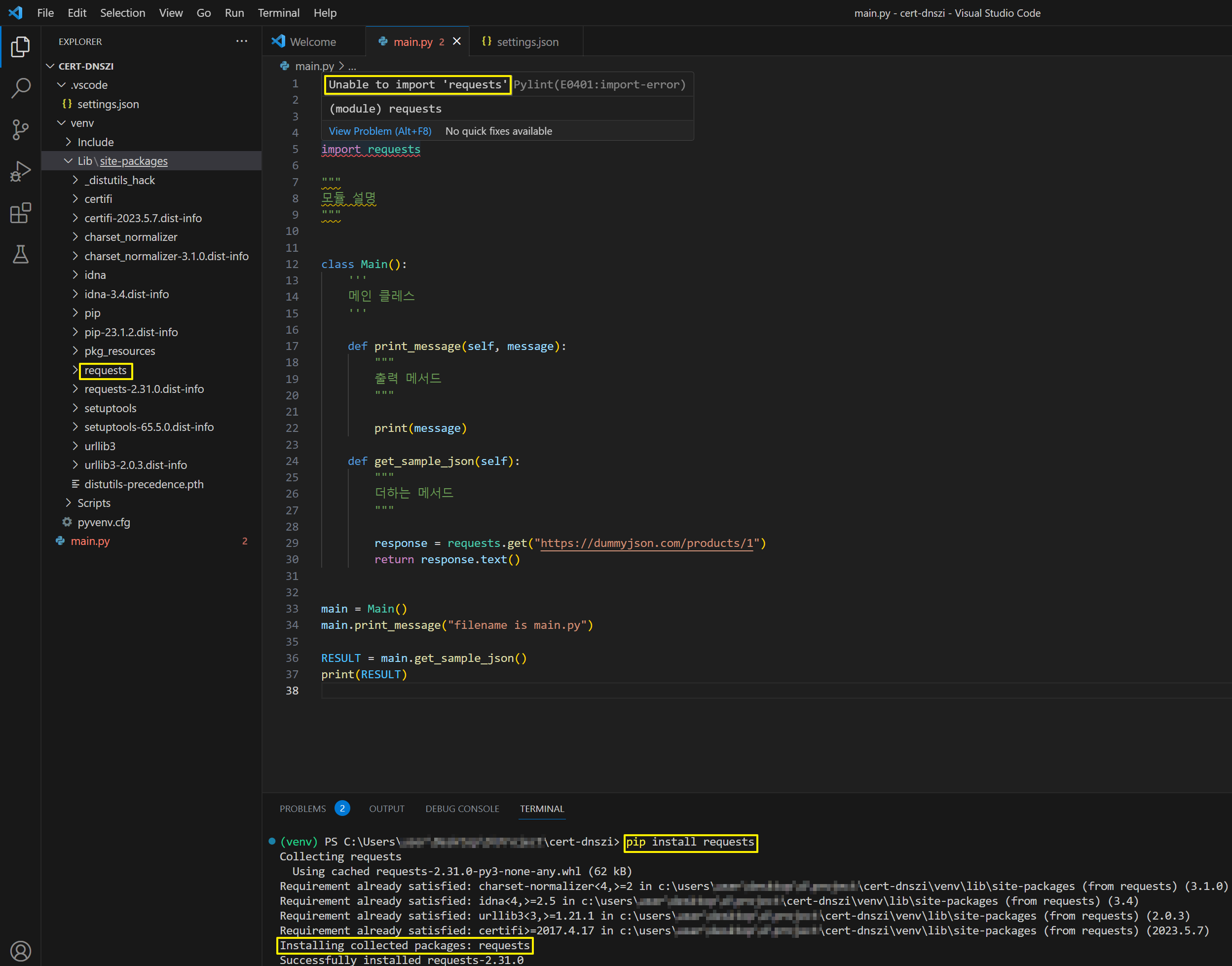1232x966 pixels.
Task: Open Run and Debug view
Action: pos(20,171)
